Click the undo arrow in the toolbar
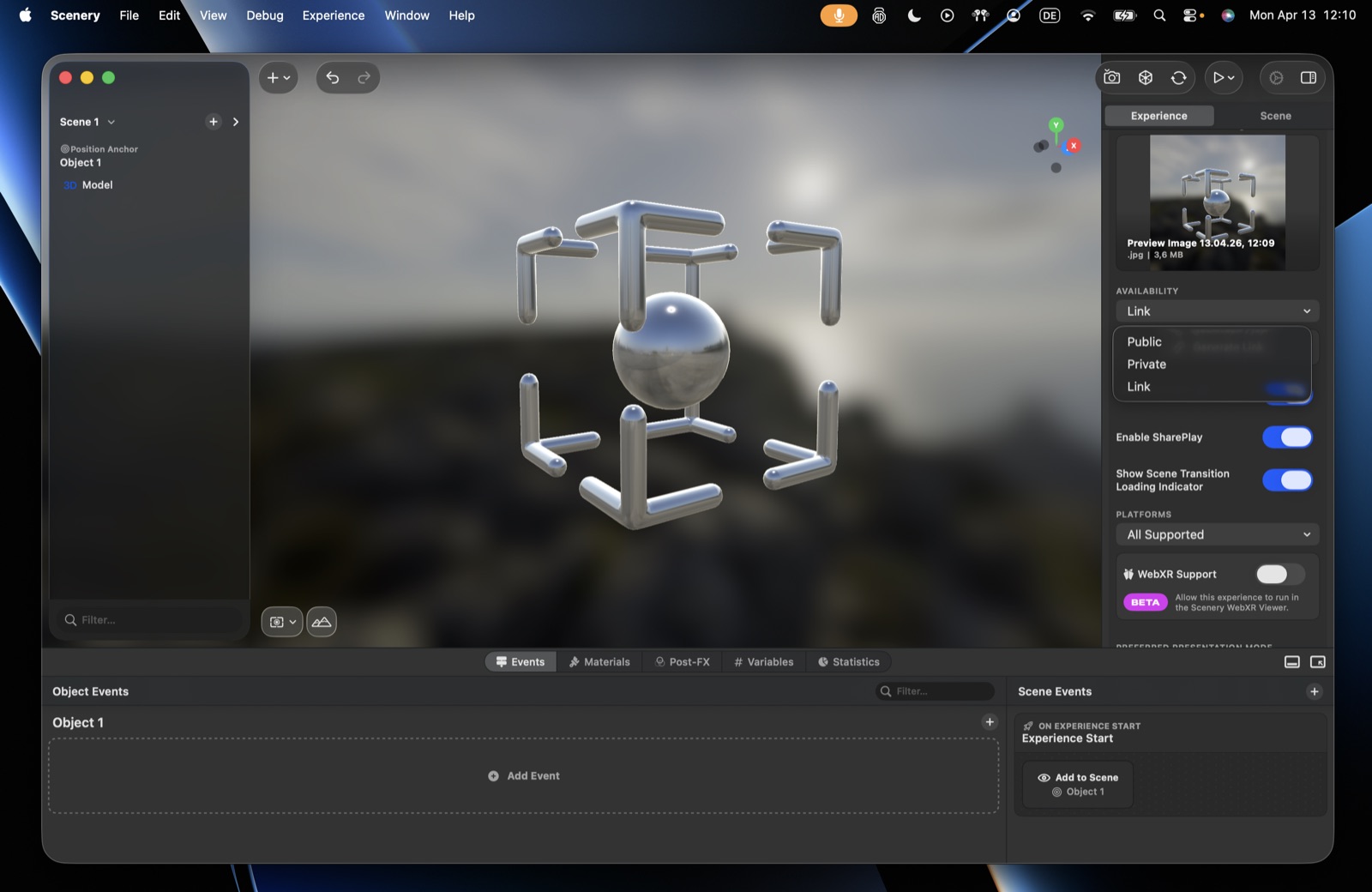 click(333, 78)
